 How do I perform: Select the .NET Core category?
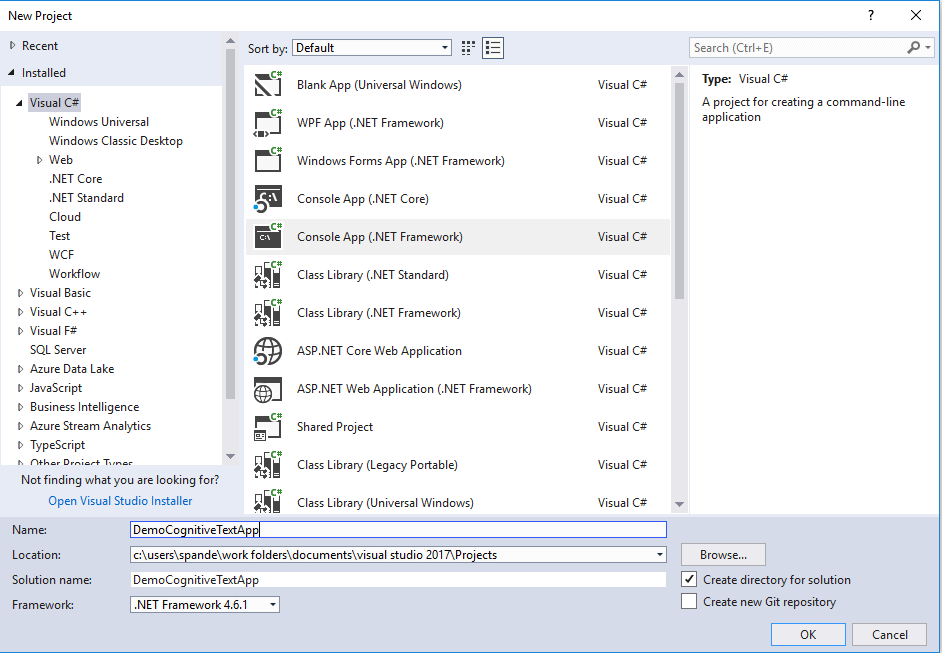(76, 179)
